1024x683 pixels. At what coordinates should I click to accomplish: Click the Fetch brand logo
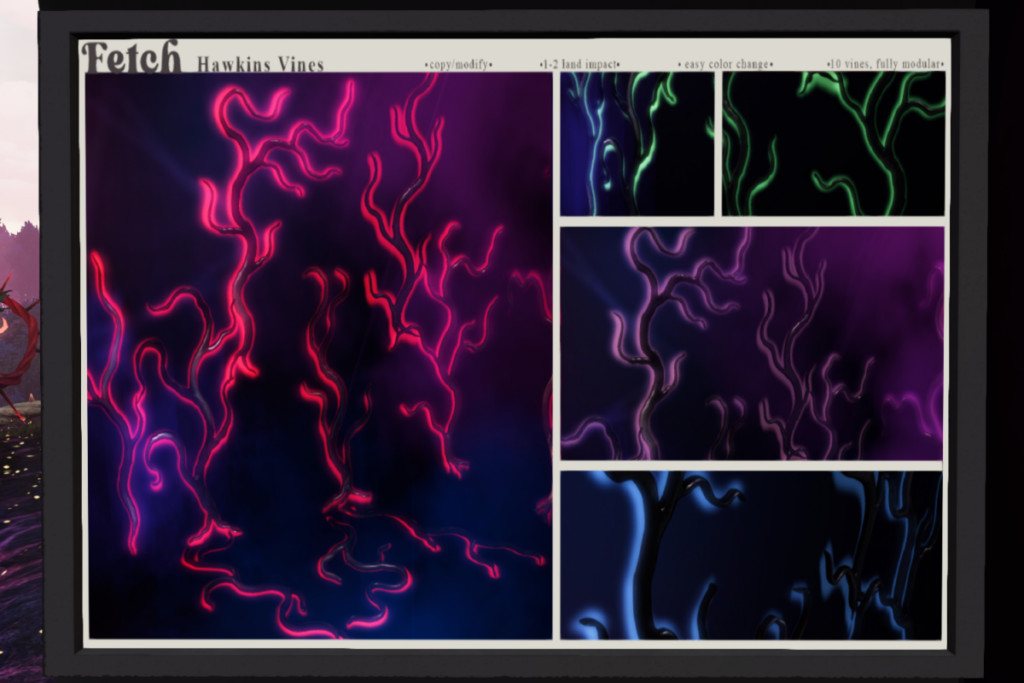click(x=130, y=57)
